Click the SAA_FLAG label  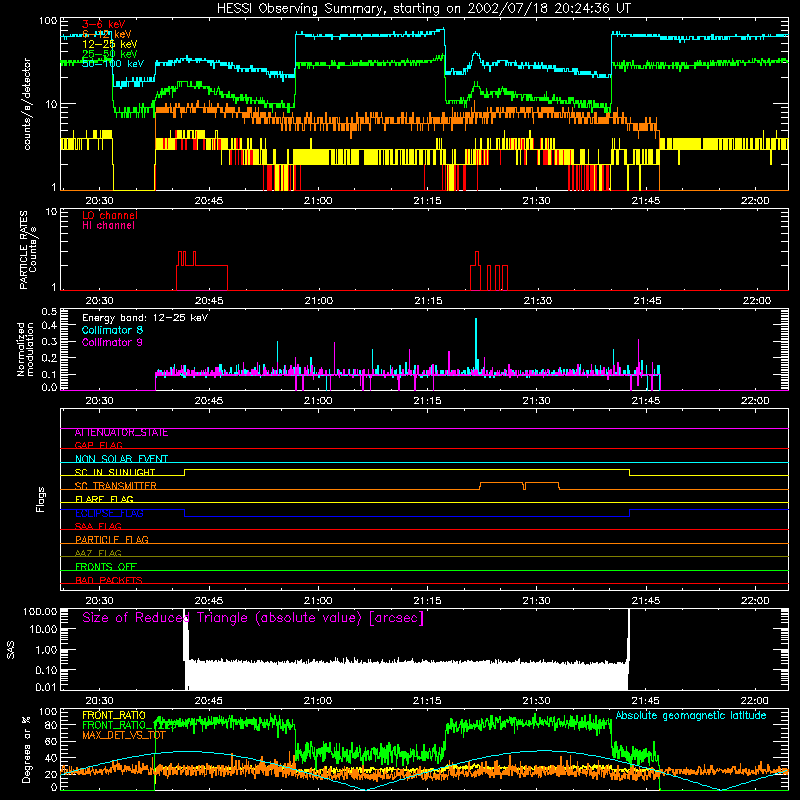click(98, 526)
